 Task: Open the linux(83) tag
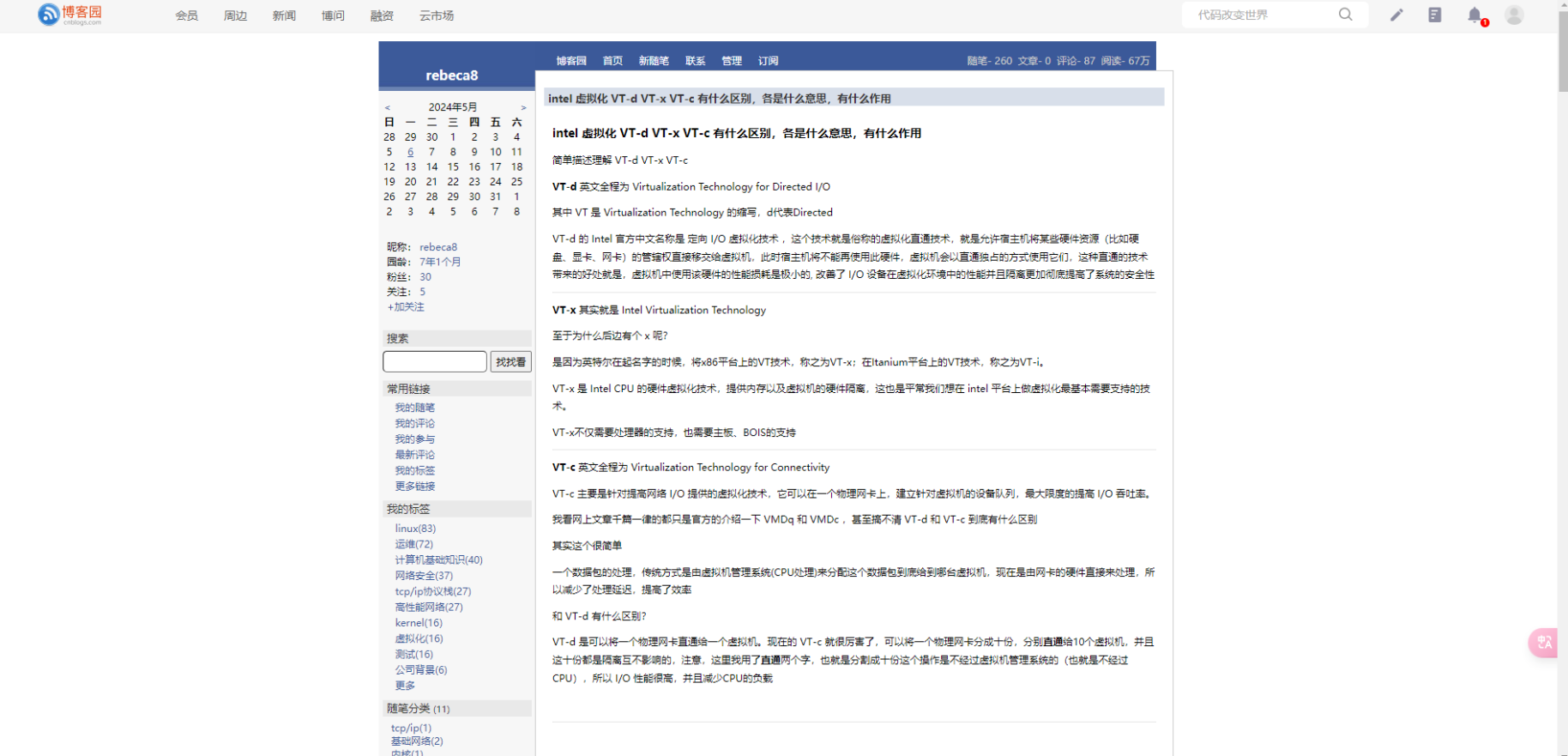[x=415, y=529]
